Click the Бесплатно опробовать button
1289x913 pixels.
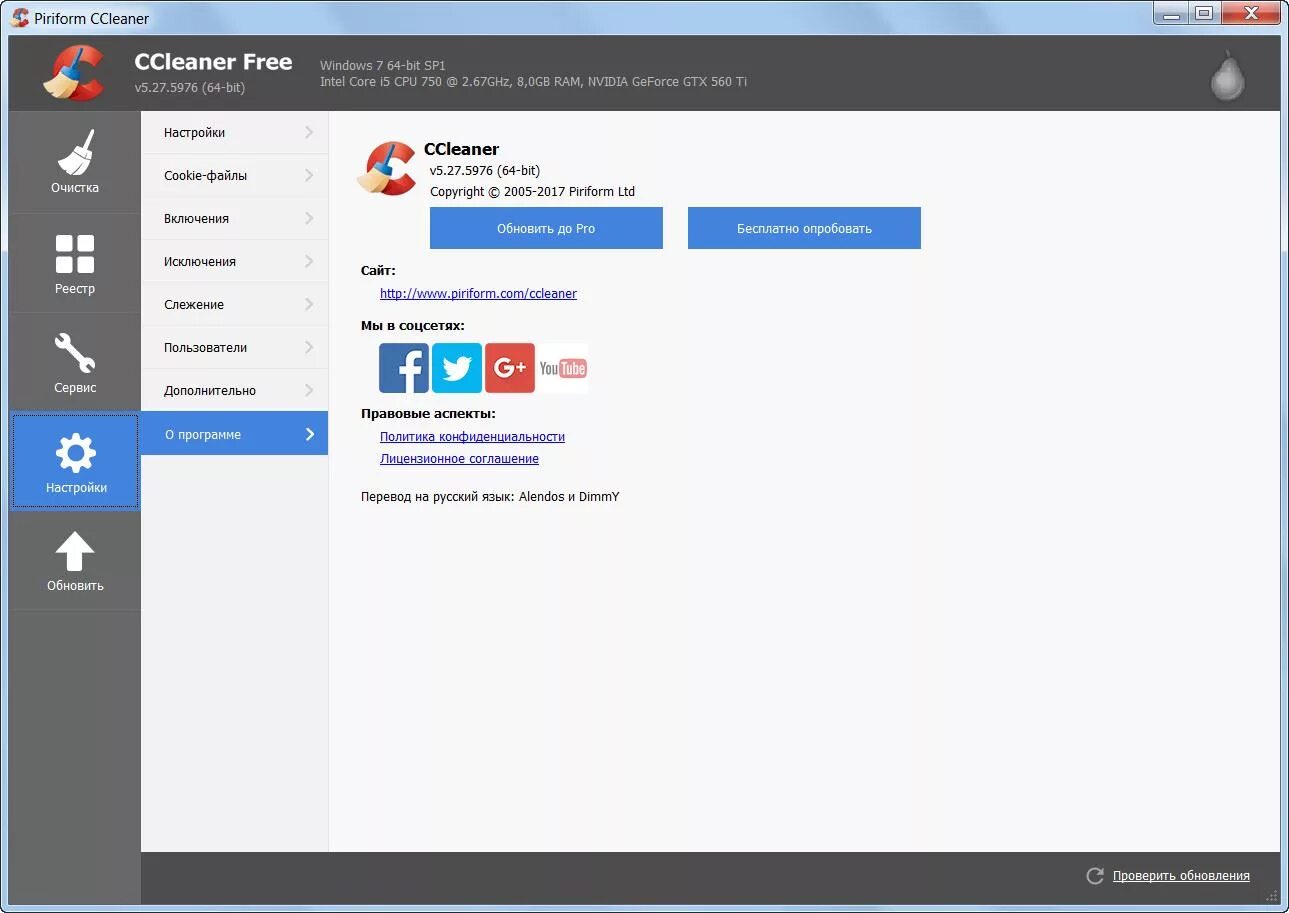(x=804, y=228)
